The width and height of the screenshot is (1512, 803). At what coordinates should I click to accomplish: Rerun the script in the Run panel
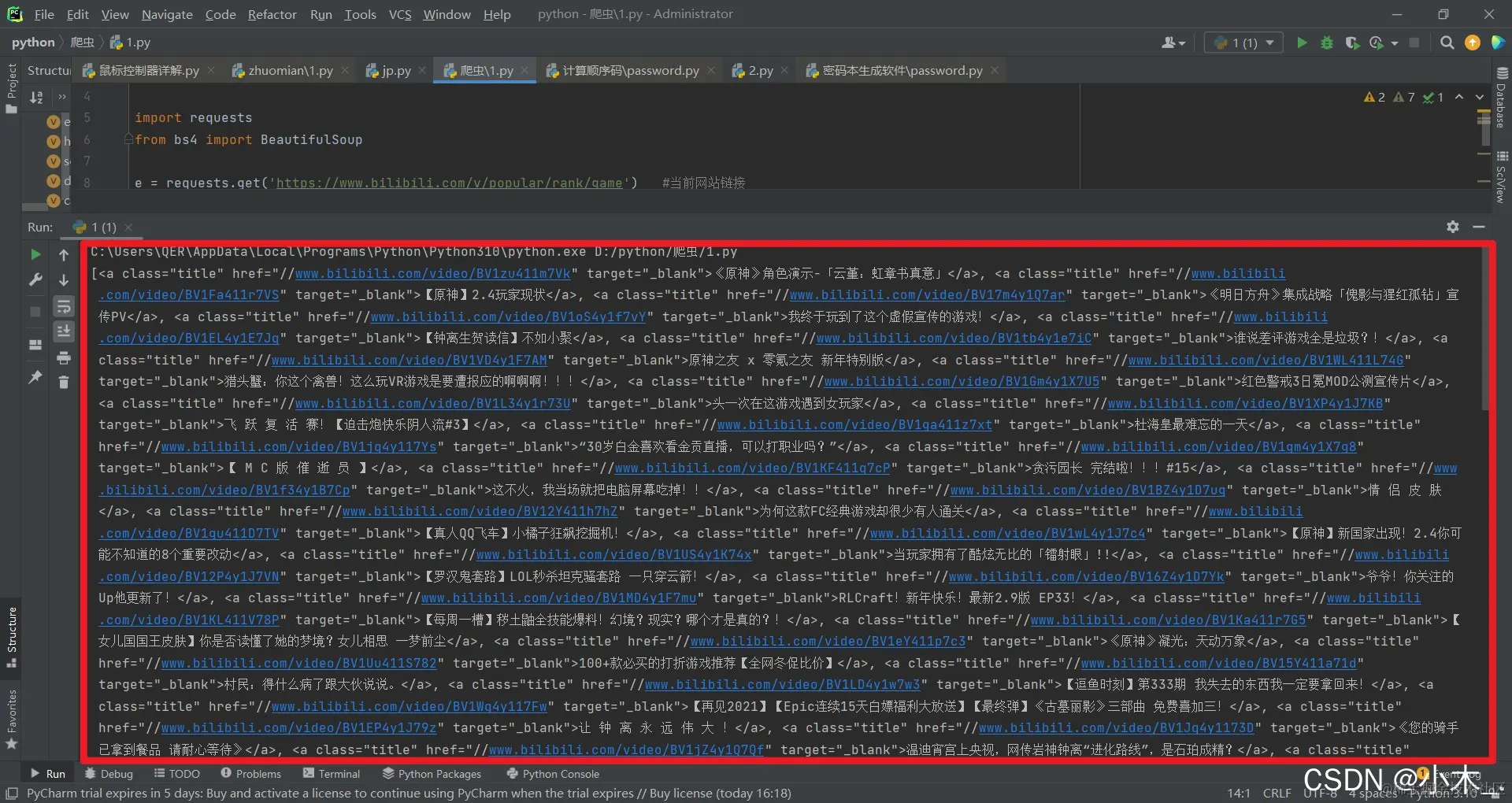point(35,254)
